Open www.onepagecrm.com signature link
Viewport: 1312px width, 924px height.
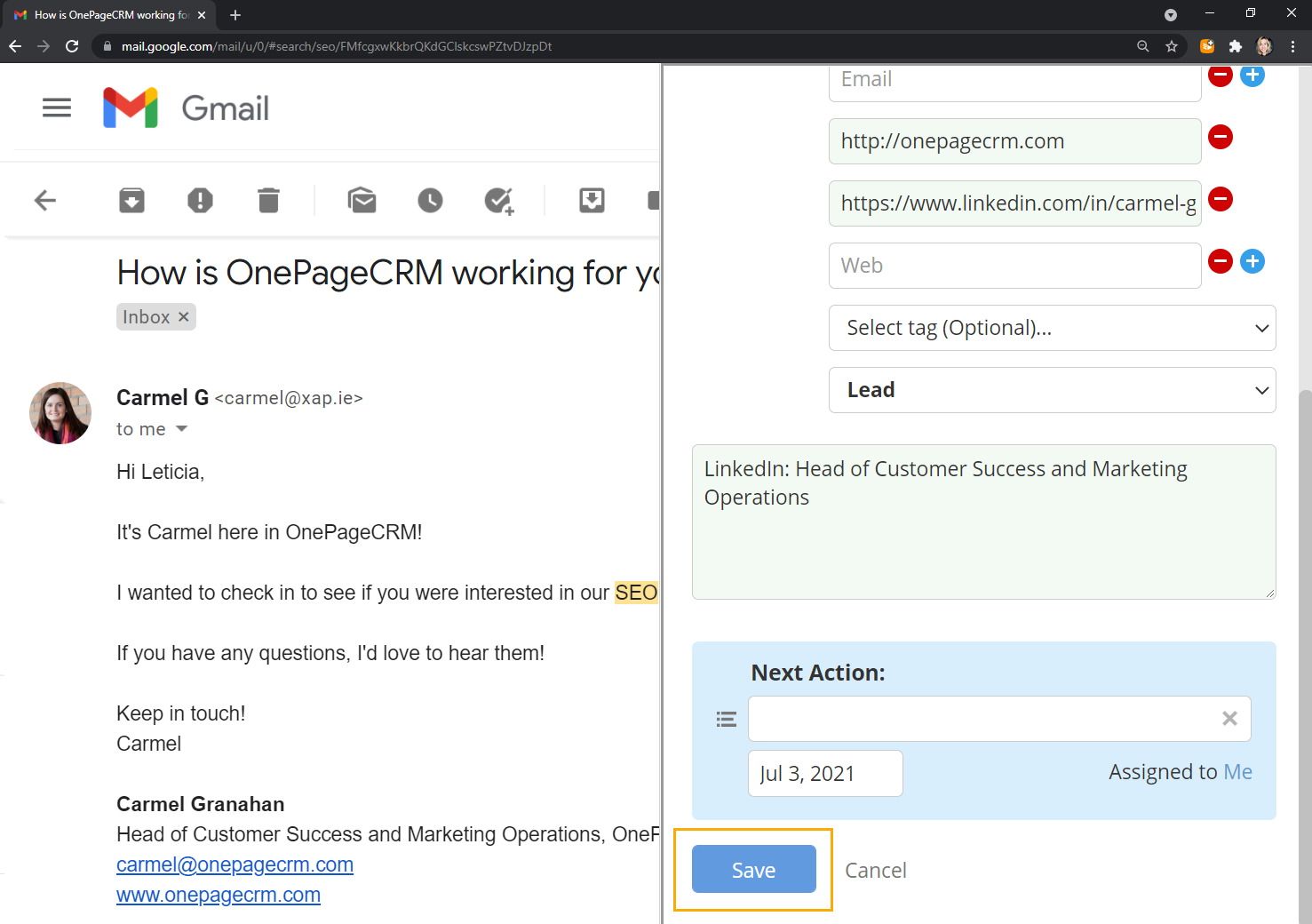coord(219,895)
